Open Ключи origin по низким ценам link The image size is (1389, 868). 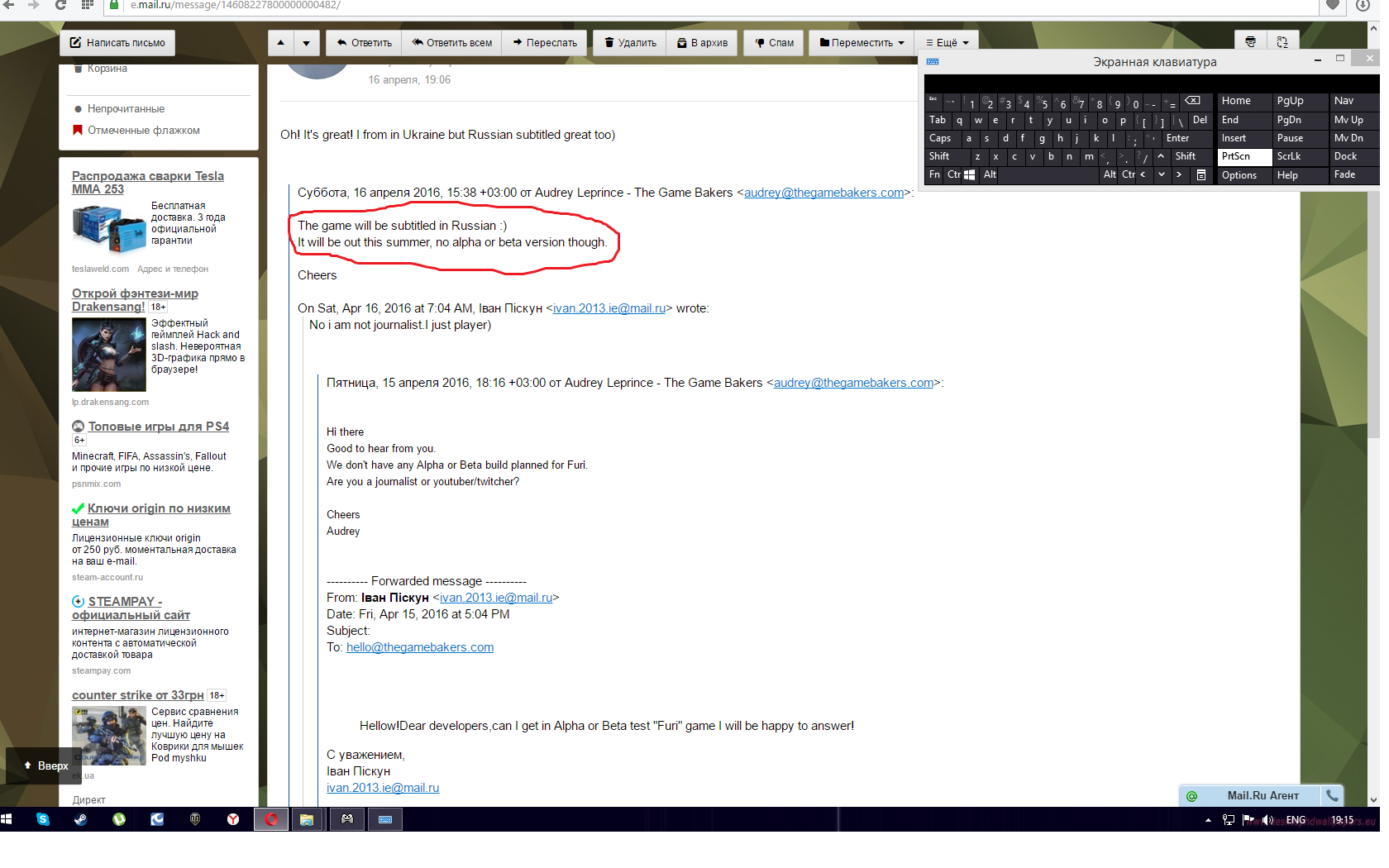point(151,515)
